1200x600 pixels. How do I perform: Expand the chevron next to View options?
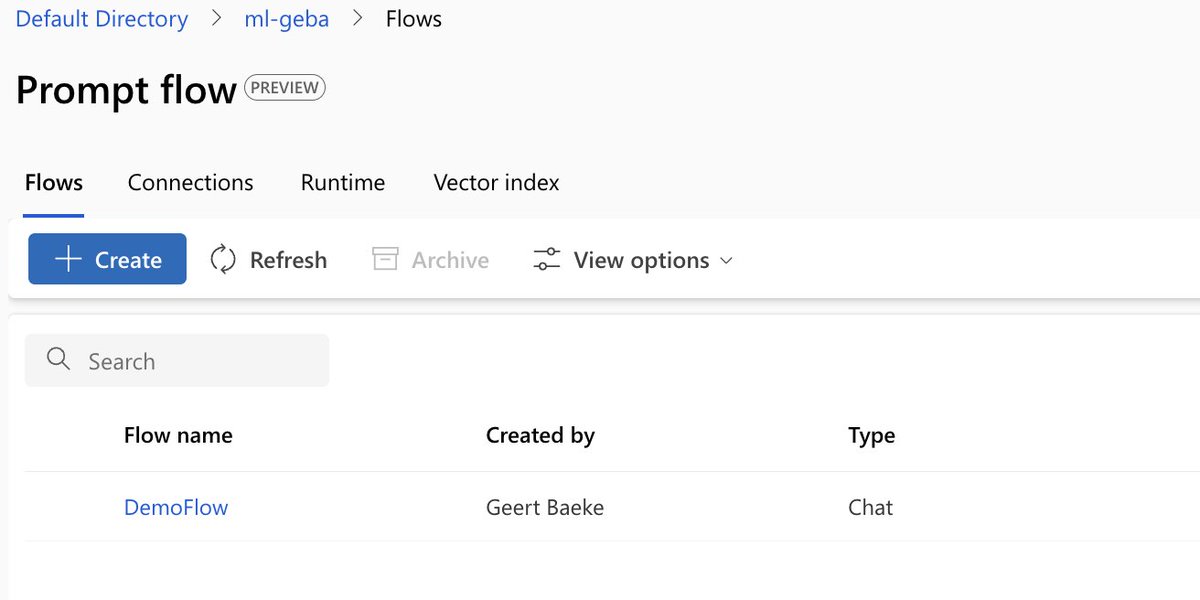click(x=726, y=261)
